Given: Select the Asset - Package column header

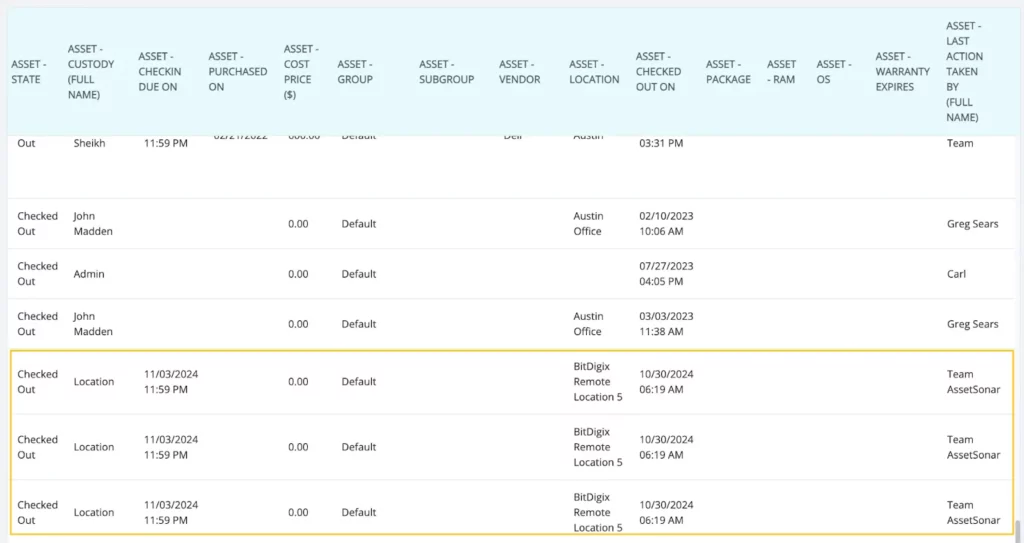Looking at the screenshot, I should (x=727, y=72).
